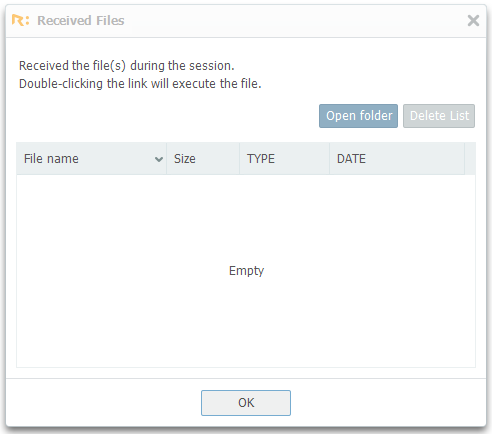Sort the list by Size column
492x434 pixels.
[203, 159]
